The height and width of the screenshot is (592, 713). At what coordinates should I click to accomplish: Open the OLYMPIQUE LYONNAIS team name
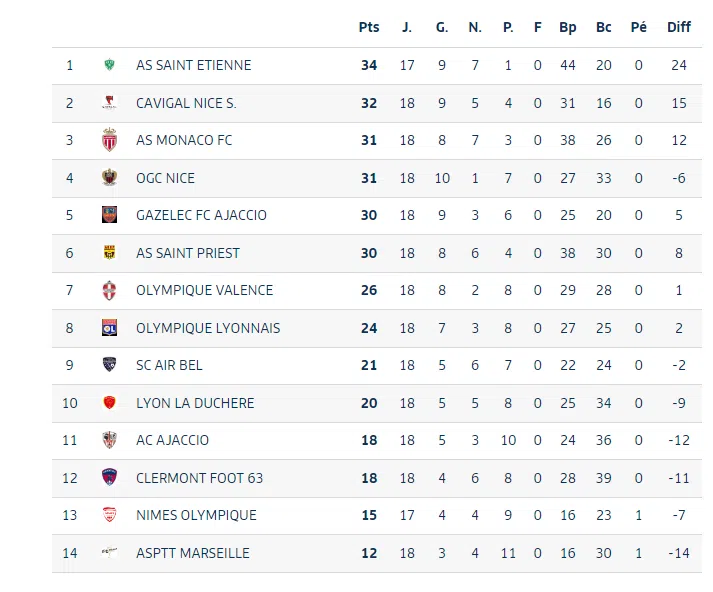[208, 328]
